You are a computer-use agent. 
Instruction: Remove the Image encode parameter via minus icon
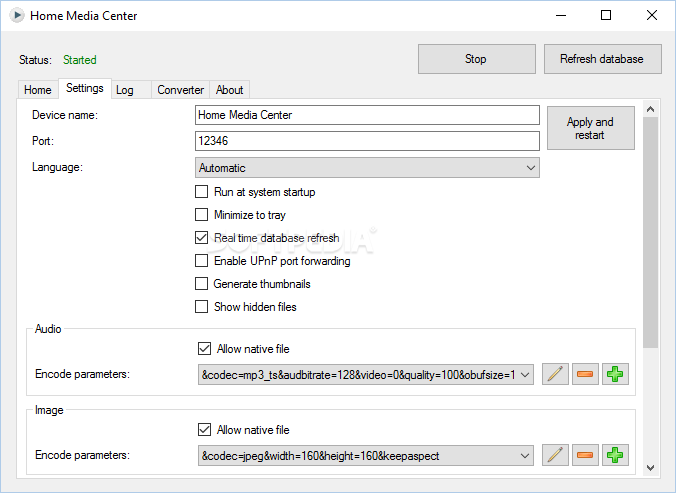click(x=586, y=455)
